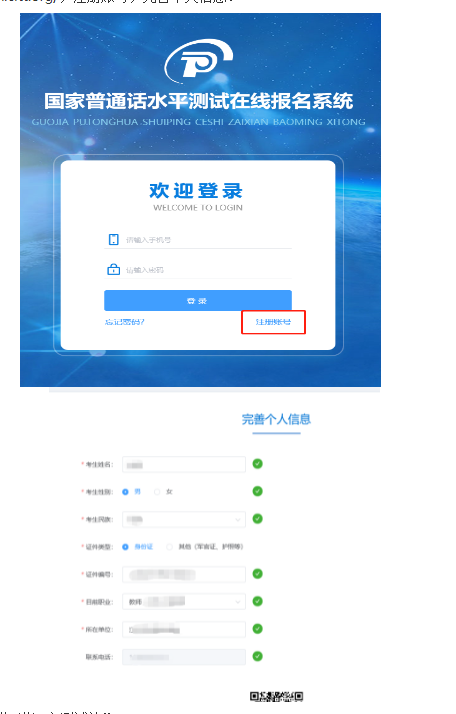Click the phone icon beside 请输入手机号
This screenshot has width=456, height=714.
click(113, 240)
